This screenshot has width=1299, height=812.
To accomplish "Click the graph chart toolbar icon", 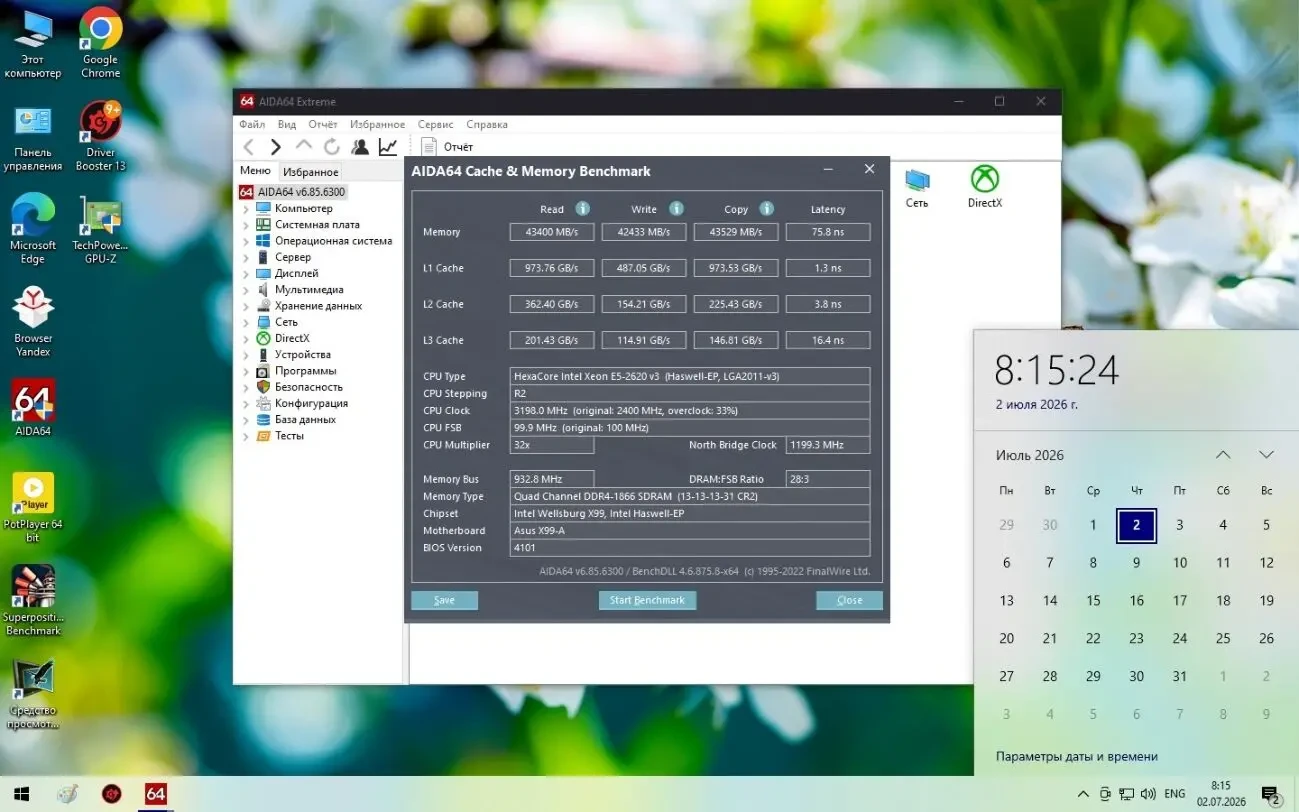I will pyautogui.click(x=387, y=147).
